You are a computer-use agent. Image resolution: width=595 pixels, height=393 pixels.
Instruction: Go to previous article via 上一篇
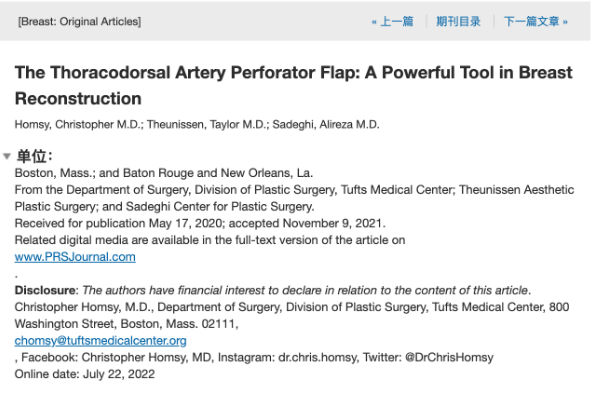[x=392, y=21]
